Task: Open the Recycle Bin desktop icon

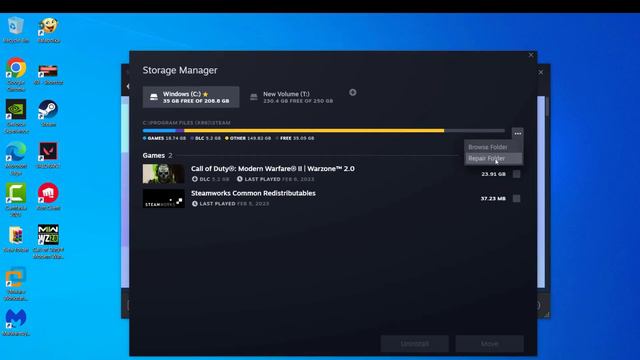Action: tap(16, 30)
